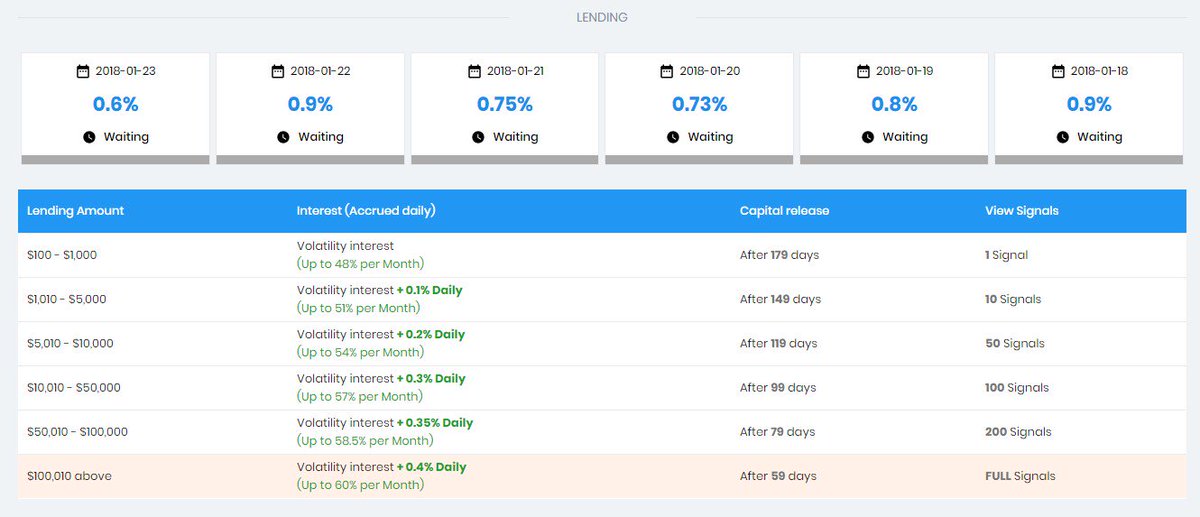Click the $100,010 above lending amount
1200x517 pixels.
coord(69,476)
